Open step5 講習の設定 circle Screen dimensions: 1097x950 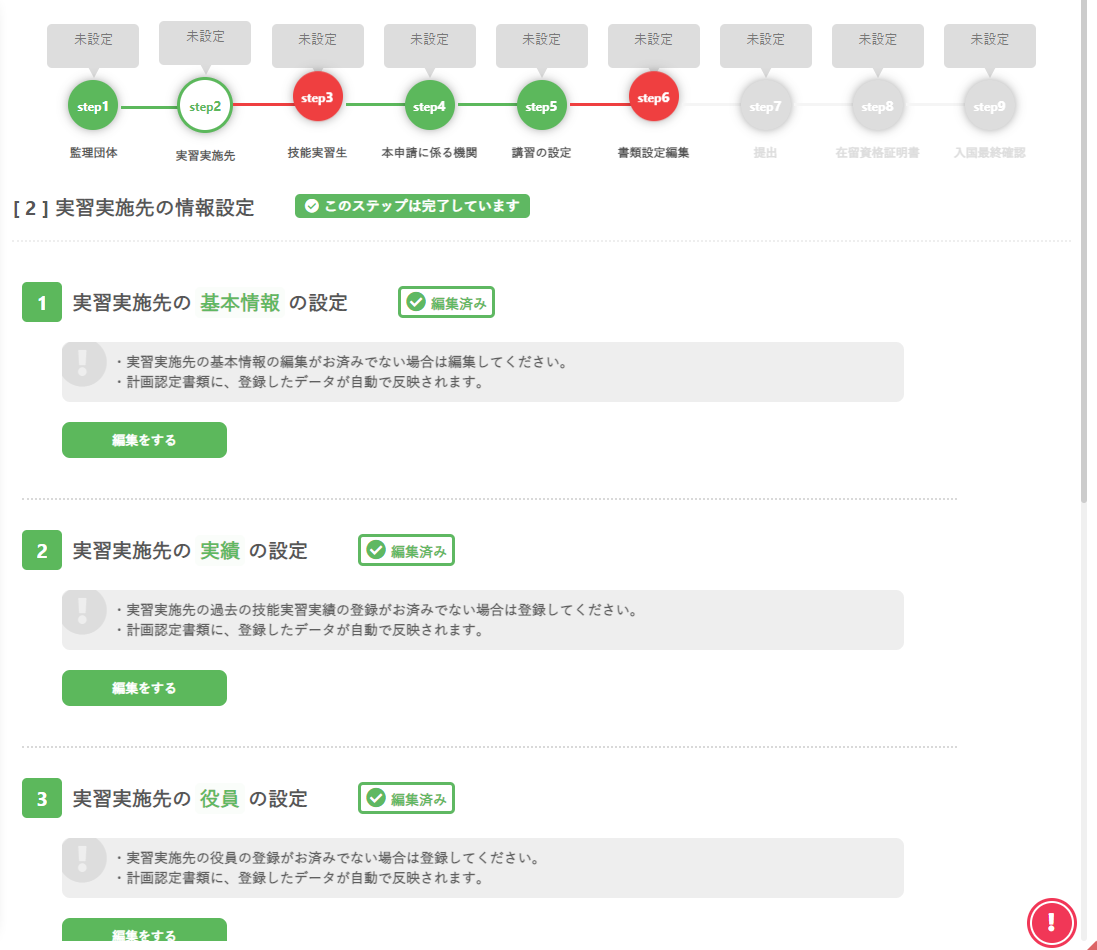(x=542, y=106)
